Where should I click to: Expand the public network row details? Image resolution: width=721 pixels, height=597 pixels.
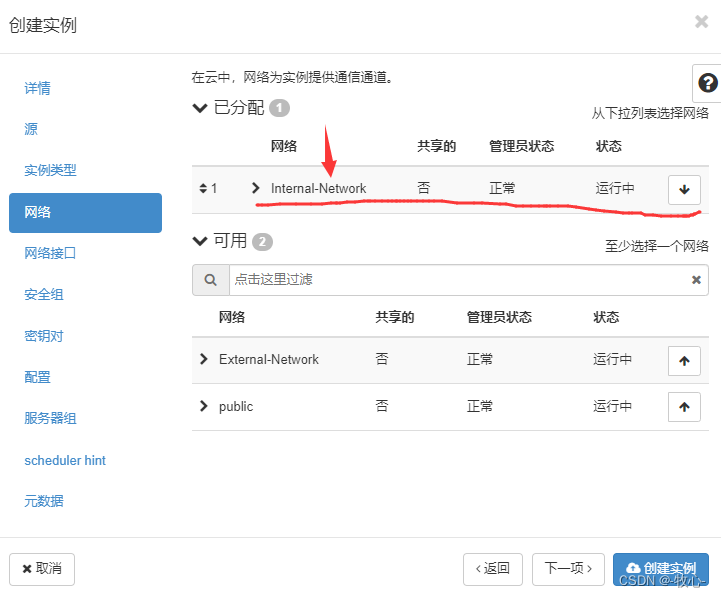tap(204, 406)
